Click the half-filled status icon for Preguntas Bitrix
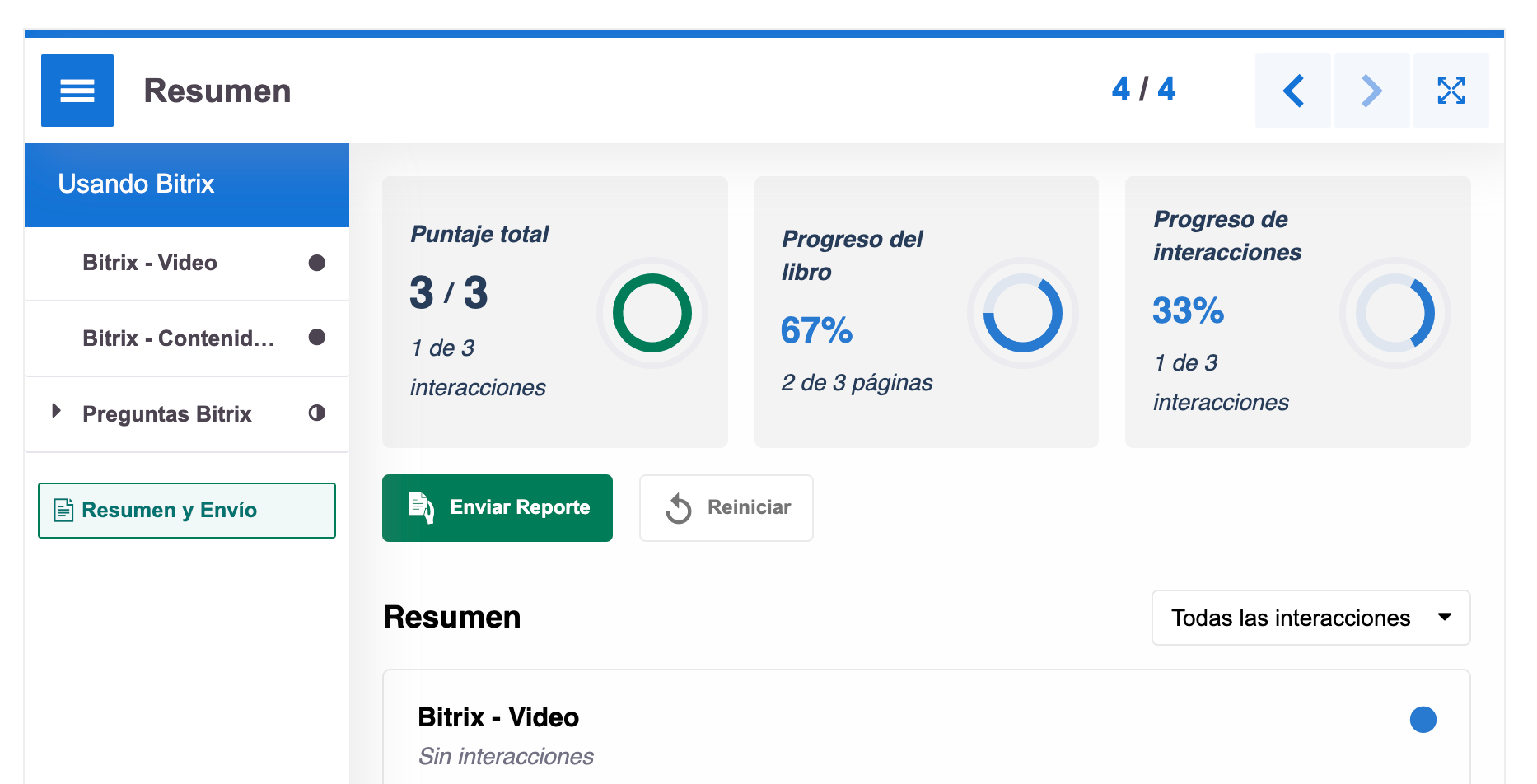Viewport: 1537px width, 784px height. pos(317,413)
